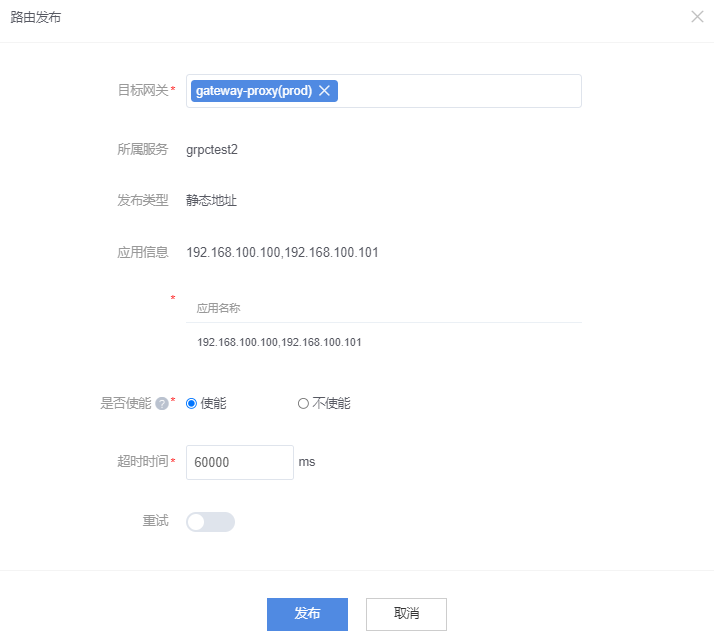Click the 发布类型 value 静态地址
Viewport: 714px width, 639px height.
click(212, 200)
